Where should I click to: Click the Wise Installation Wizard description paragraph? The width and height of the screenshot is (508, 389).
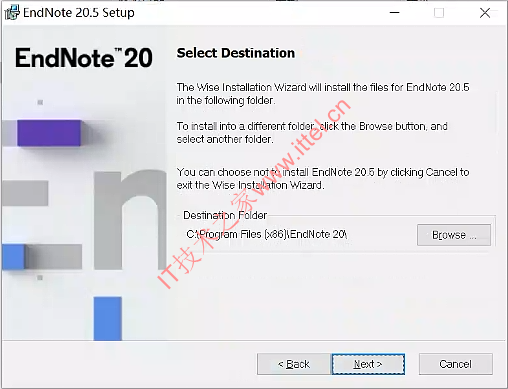(323, 94)
